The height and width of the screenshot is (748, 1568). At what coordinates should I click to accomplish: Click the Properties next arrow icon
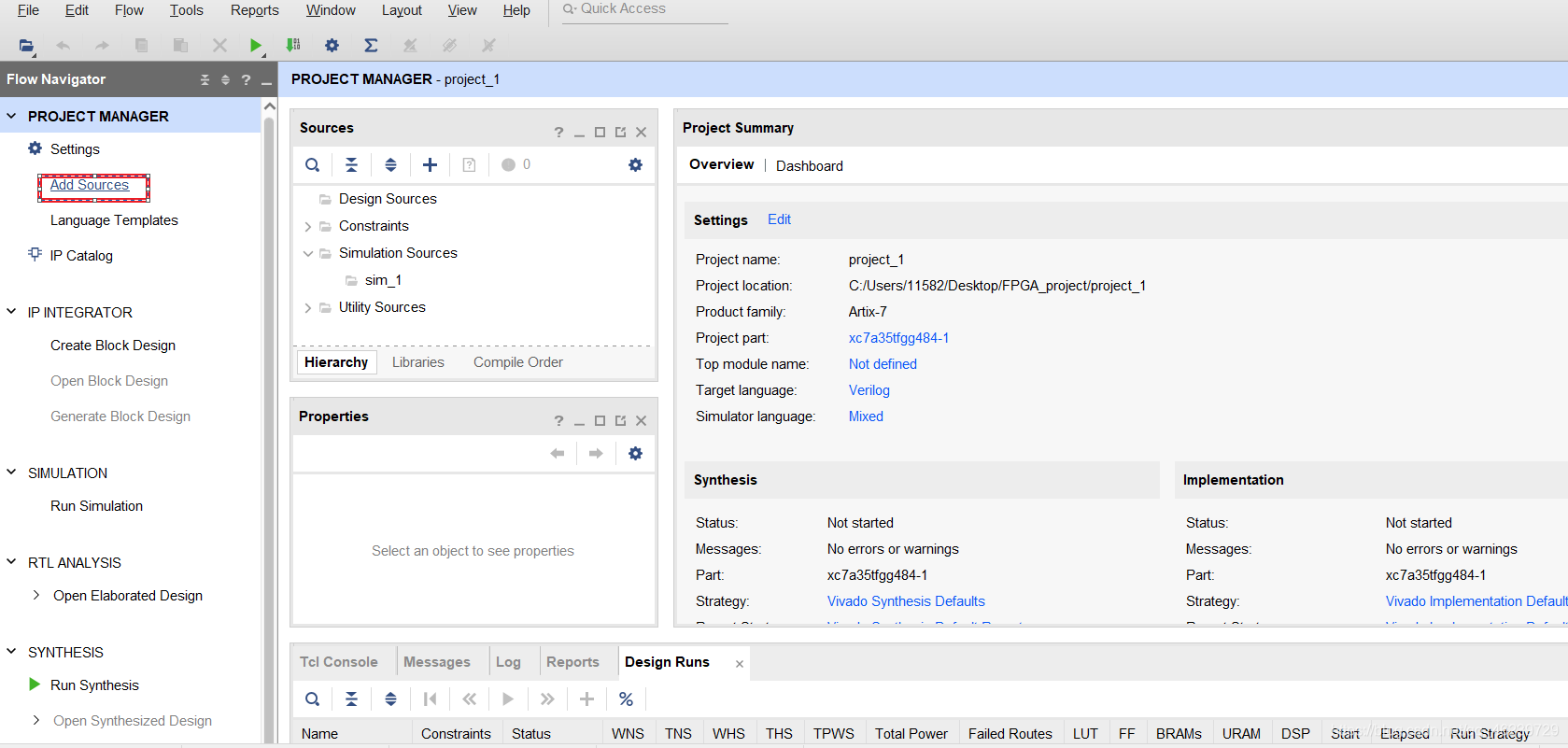(596, 454)
